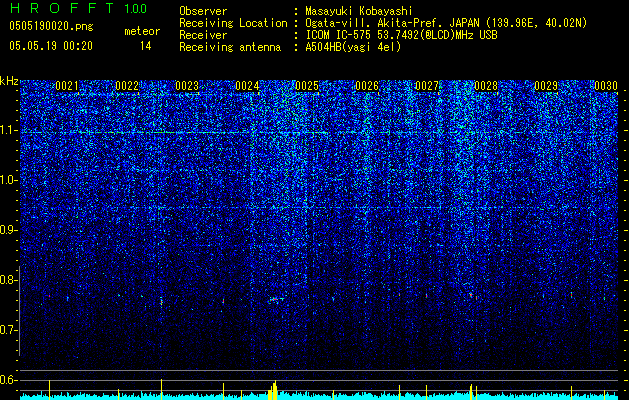Click the 0029 time marker
The image size is (629, 400).
click(546, 86)
